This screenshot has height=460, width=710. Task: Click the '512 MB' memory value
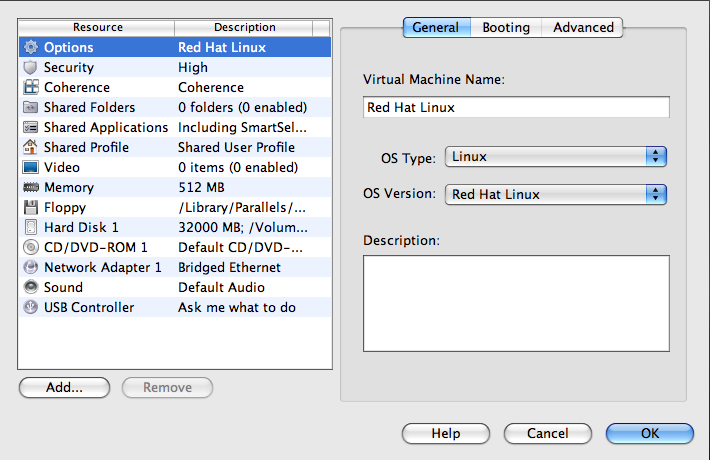point(201,187)
